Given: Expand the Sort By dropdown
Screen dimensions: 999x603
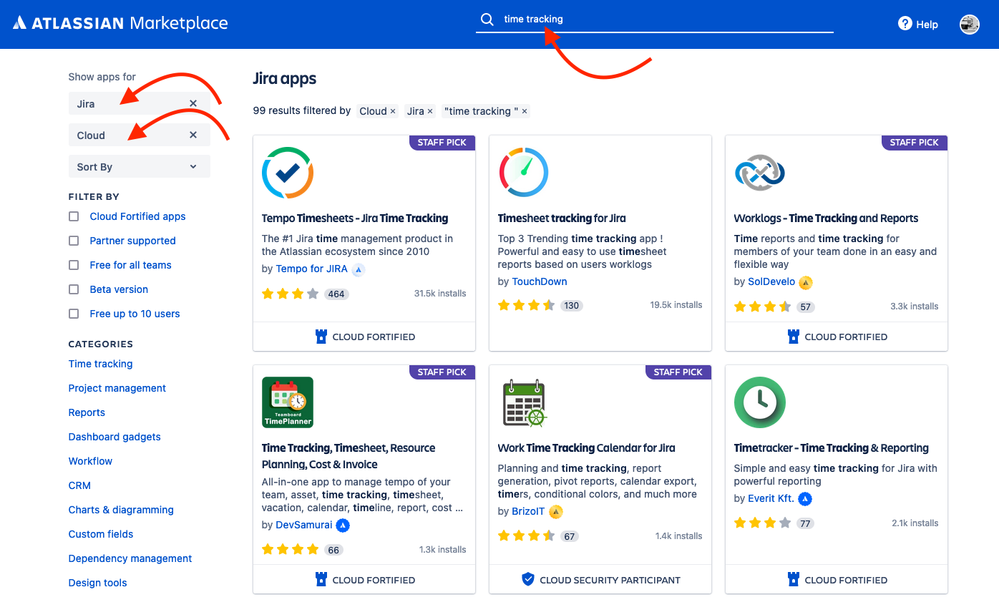Looking at the screenshot, I should click(x=139, y=167).
